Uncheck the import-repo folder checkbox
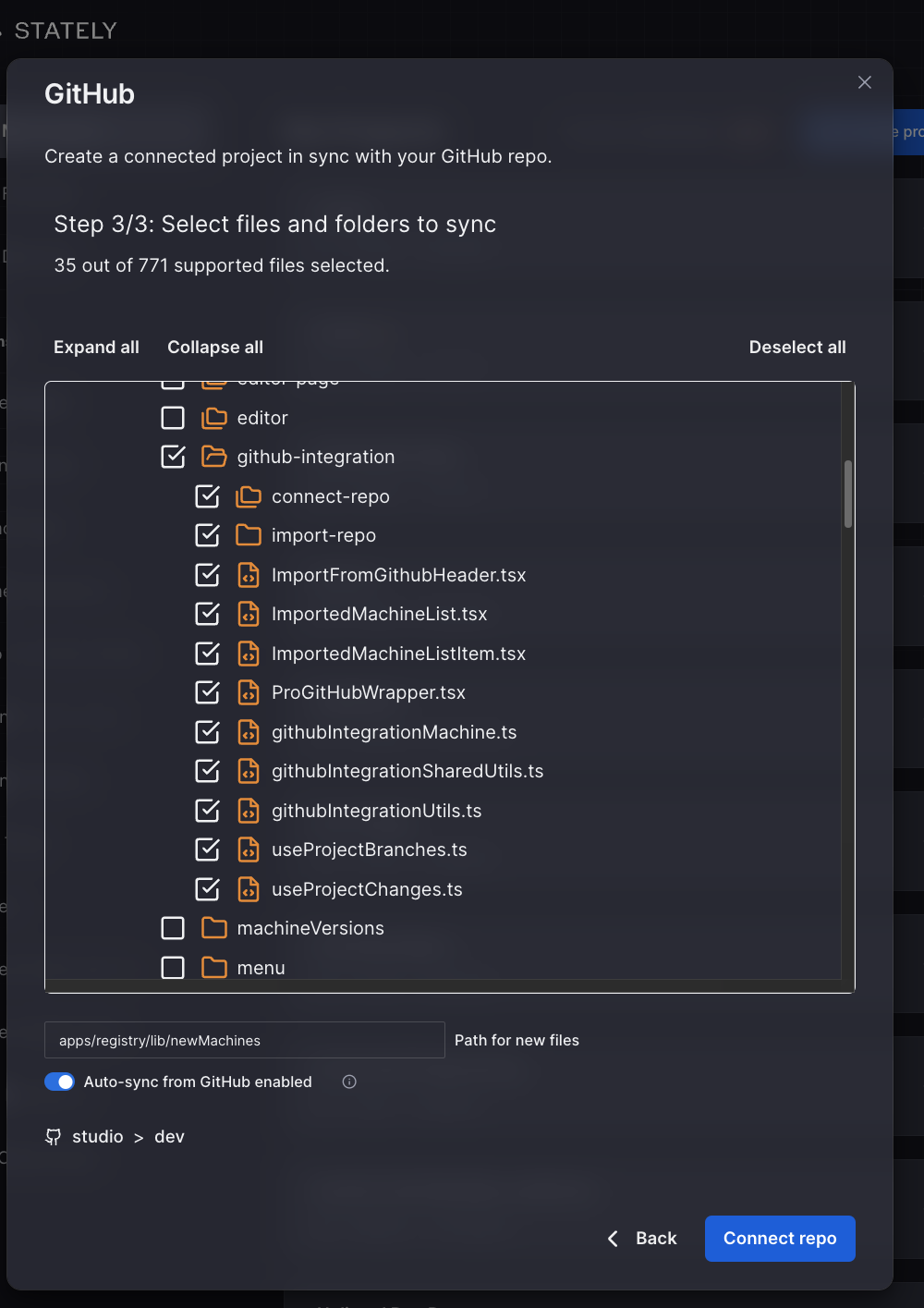The height and width of the screenshot is (1308, 924). tap(208, 534)
